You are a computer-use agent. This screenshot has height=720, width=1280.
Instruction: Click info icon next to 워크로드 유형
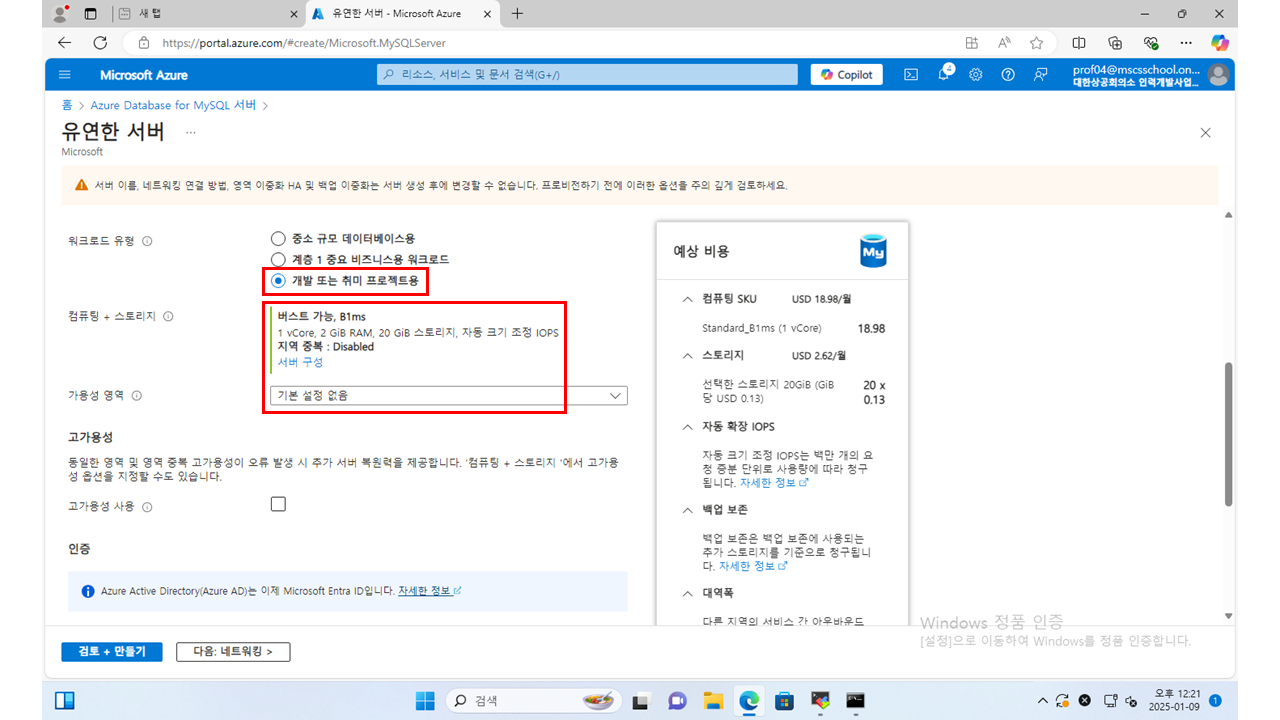(147, 241)
